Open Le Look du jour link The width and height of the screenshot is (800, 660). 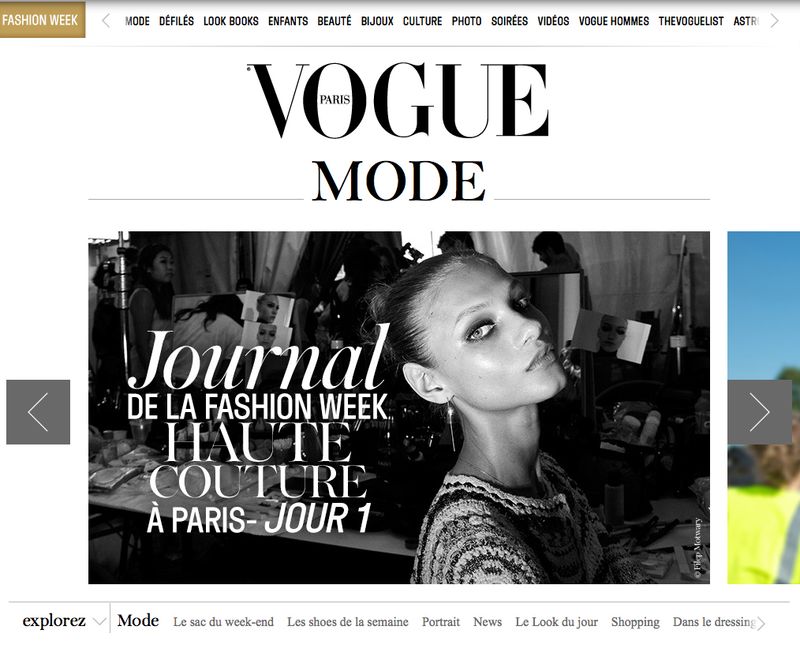point(557,622)
